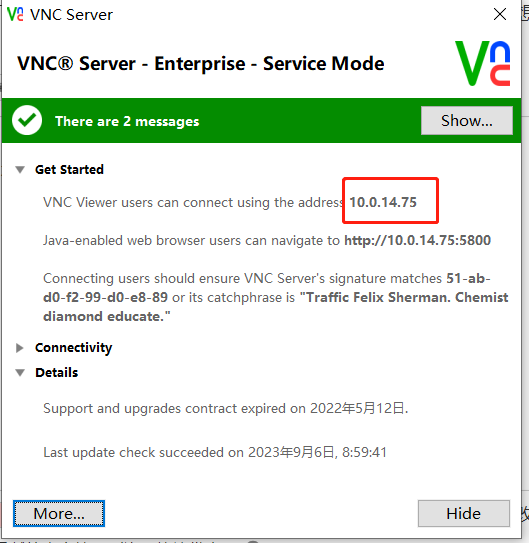This screenshot has height=543, width=529.
Task: Collapse the Get Started section triangle
Action: [x=20, y=170]
